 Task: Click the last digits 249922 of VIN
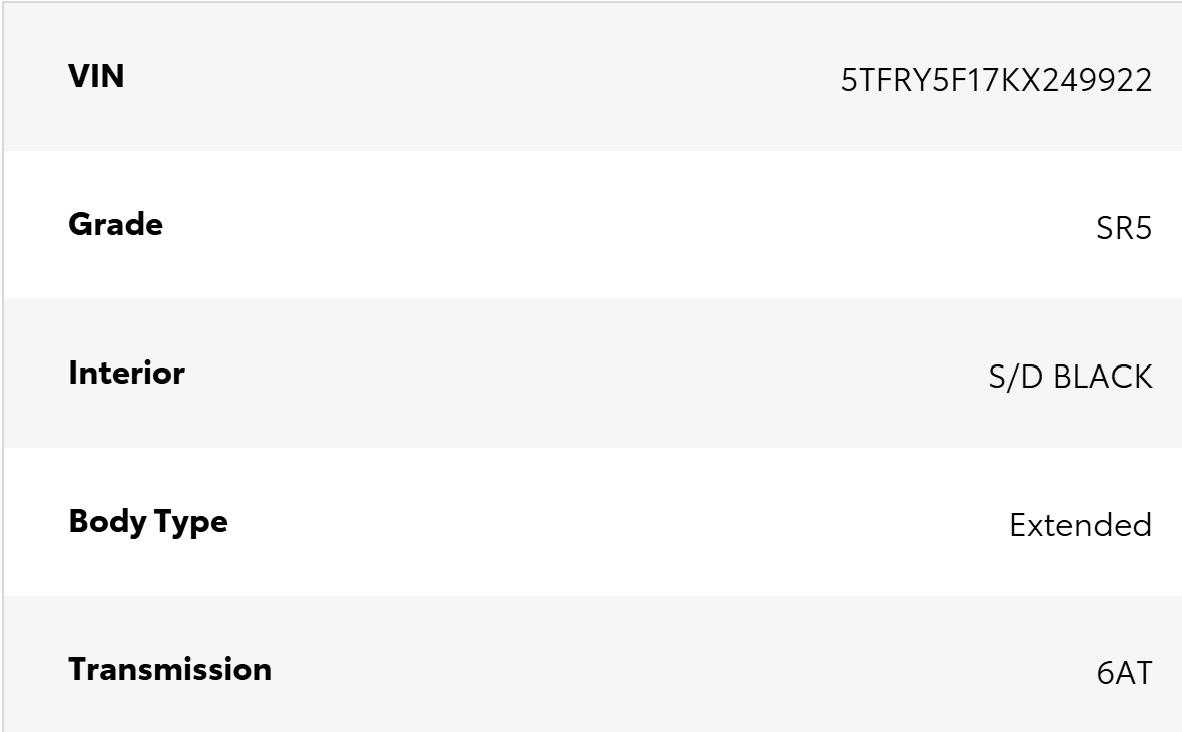pos(1098,80)
